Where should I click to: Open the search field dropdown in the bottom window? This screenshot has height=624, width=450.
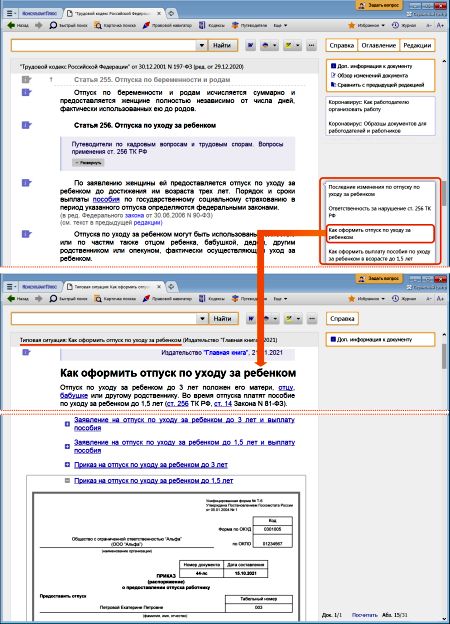pyautogui.click(x=202, y=318)
